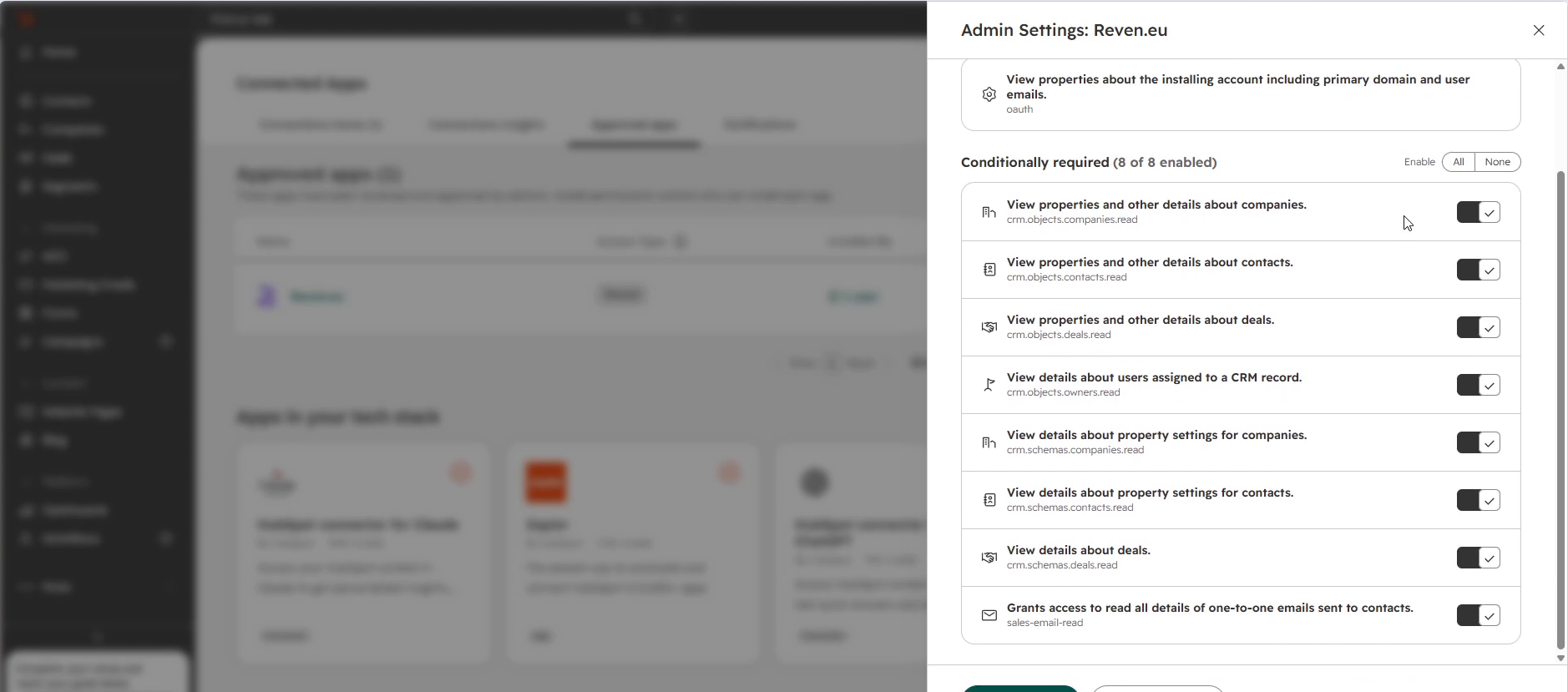The width and height of the screenshot is (1568, 692).
Task: Click the "Enable" label beside All
Action: pos(1419,162)
